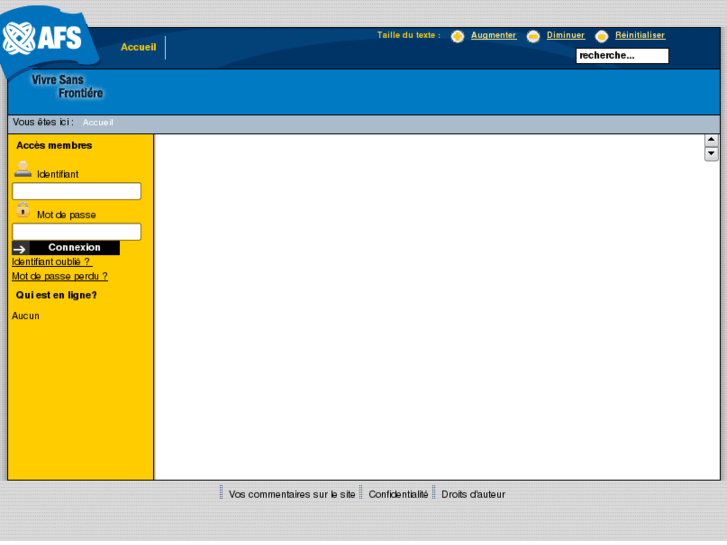Open the Mot de passe perdu link
The width and height of the screenshot is (727, 545).
[x=60, y=276]
